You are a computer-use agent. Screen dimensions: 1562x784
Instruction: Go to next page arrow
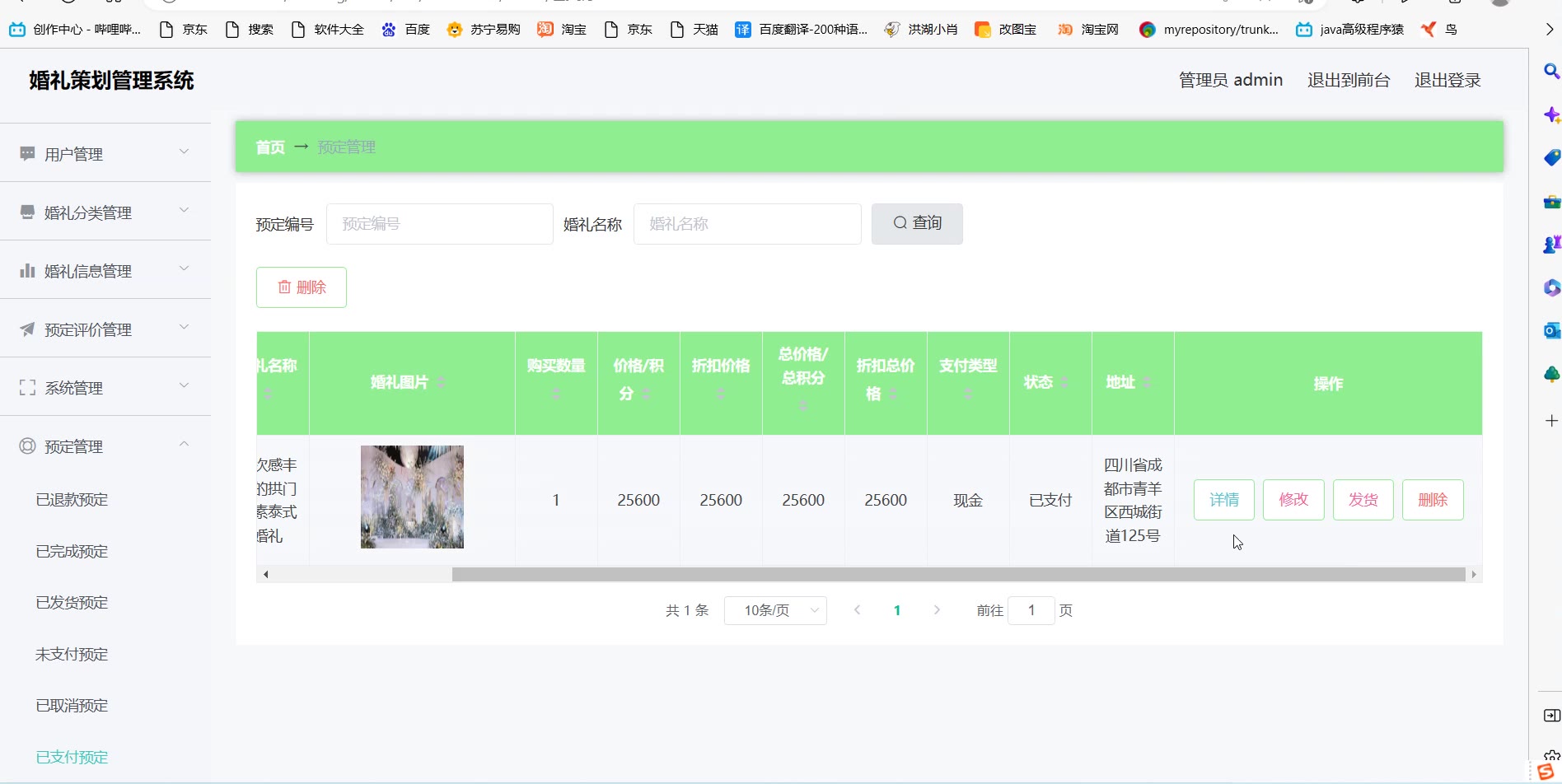(x=937, y=610)
